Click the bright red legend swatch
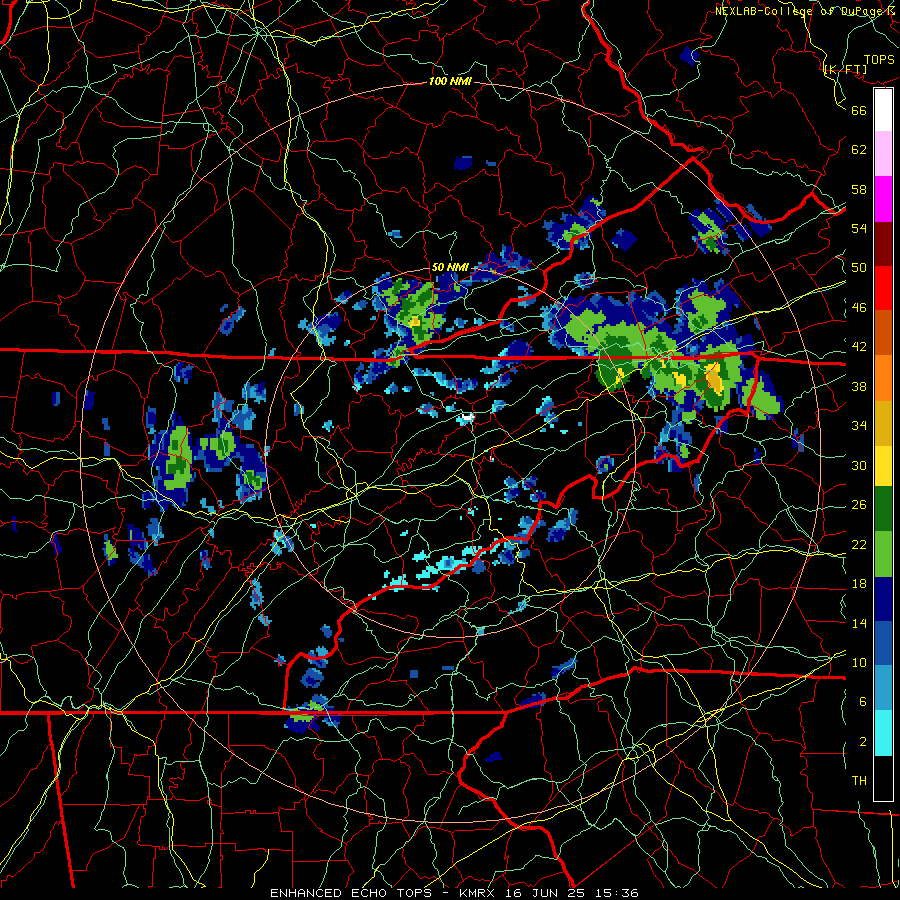The image size is (900, 900). pos(883,288)
